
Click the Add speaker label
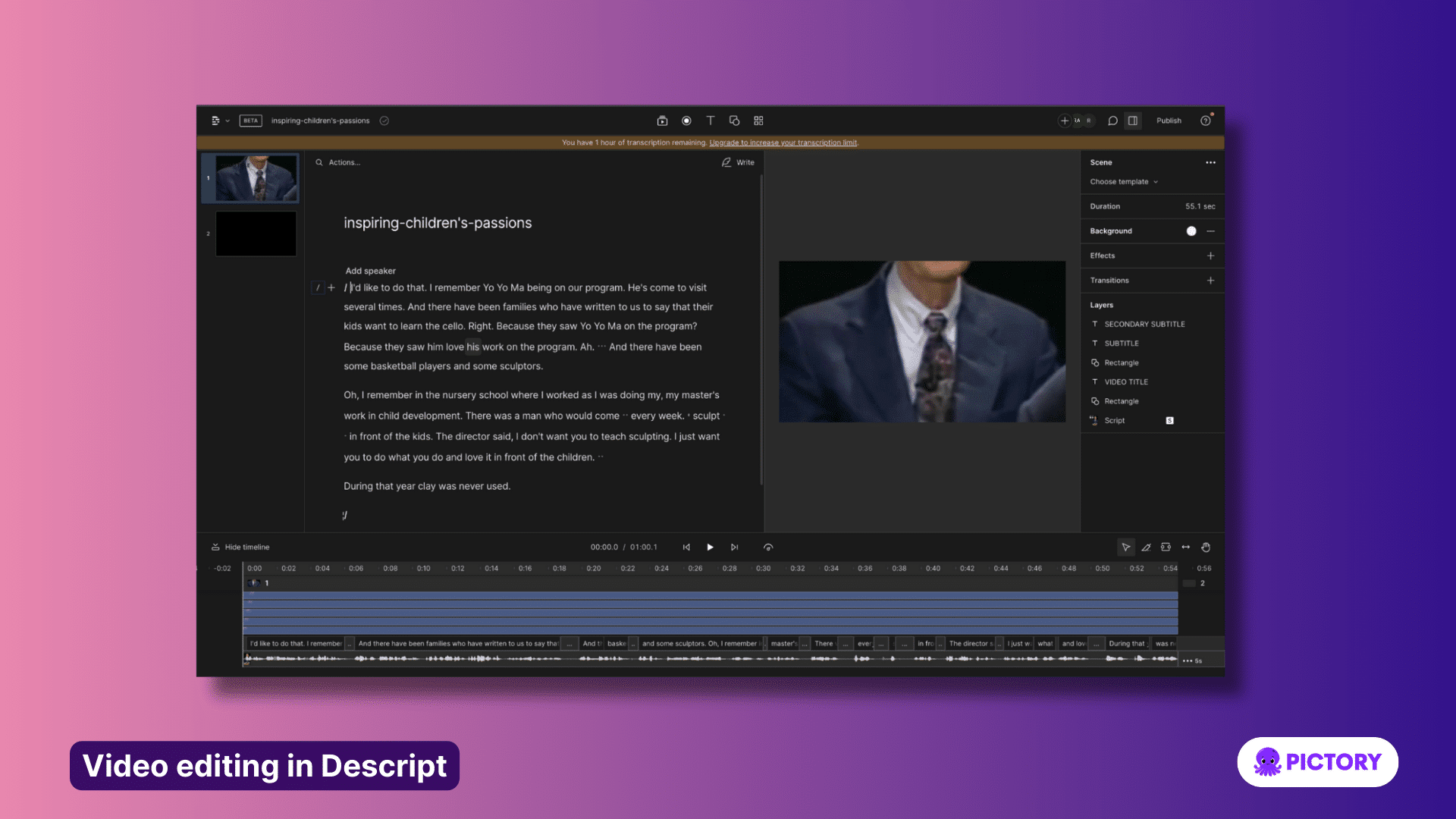pos(370,271)
